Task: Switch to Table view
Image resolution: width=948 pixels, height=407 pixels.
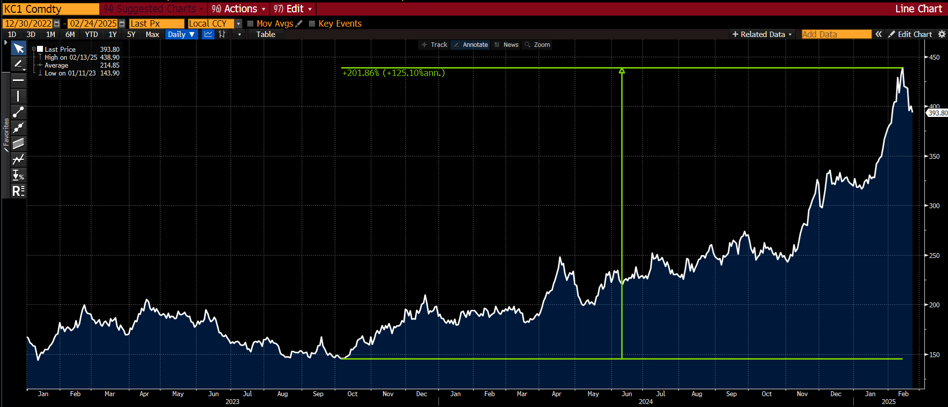Action: (265, 34)
